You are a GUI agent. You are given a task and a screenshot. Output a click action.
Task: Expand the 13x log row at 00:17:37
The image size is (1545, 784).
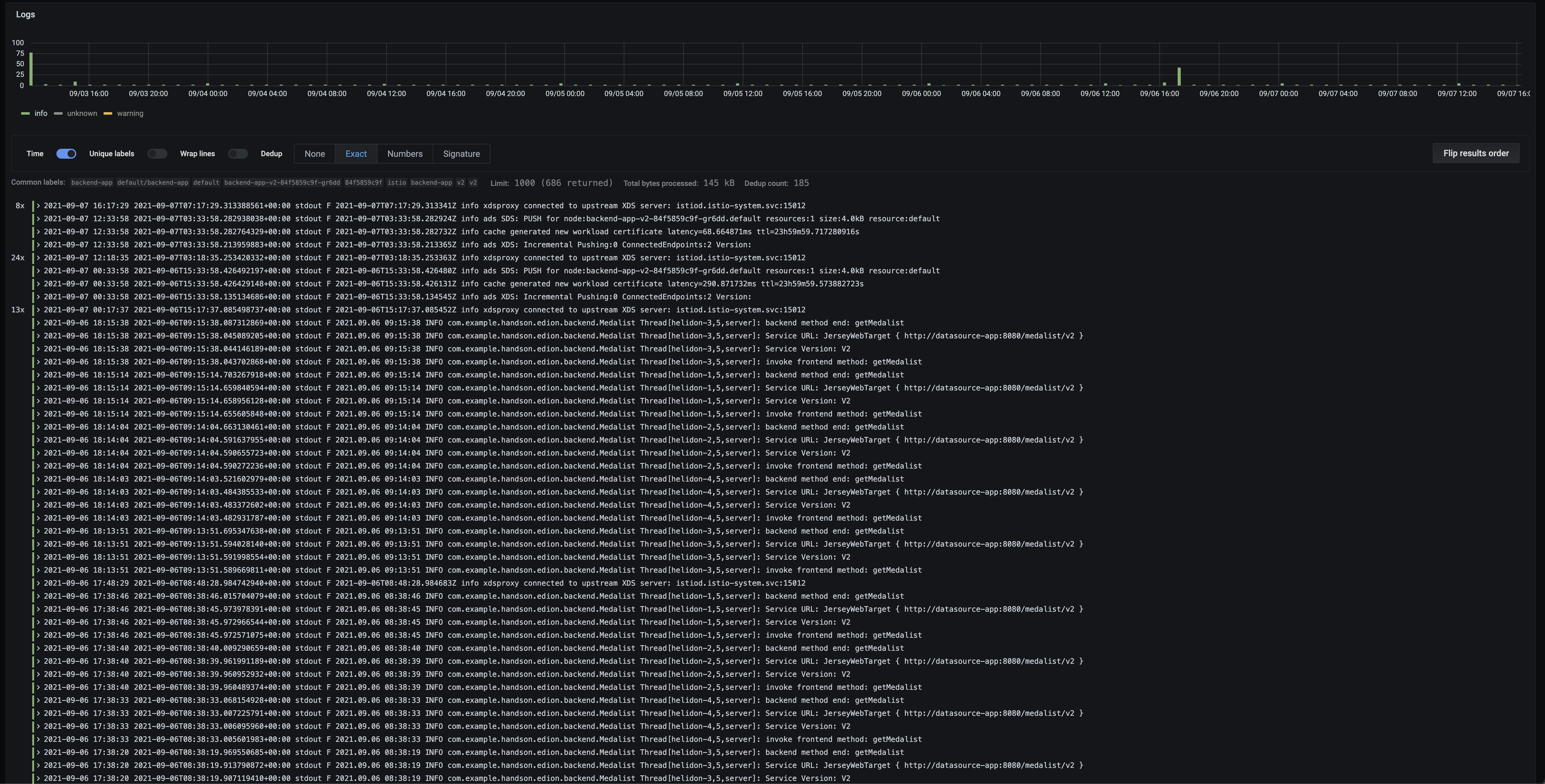click(x=38, y=310)
